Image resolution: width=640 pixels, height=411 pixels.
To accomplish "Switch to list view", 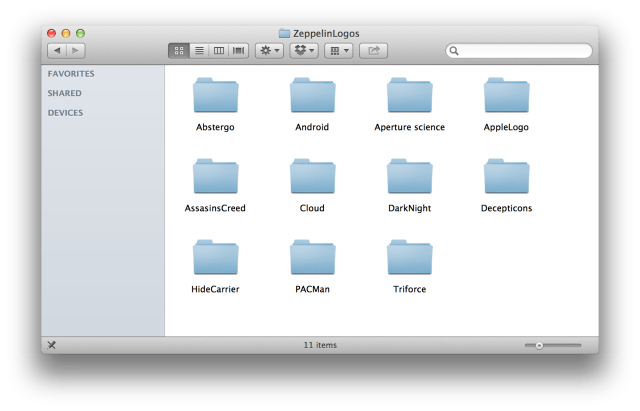I will pos(199,51).
